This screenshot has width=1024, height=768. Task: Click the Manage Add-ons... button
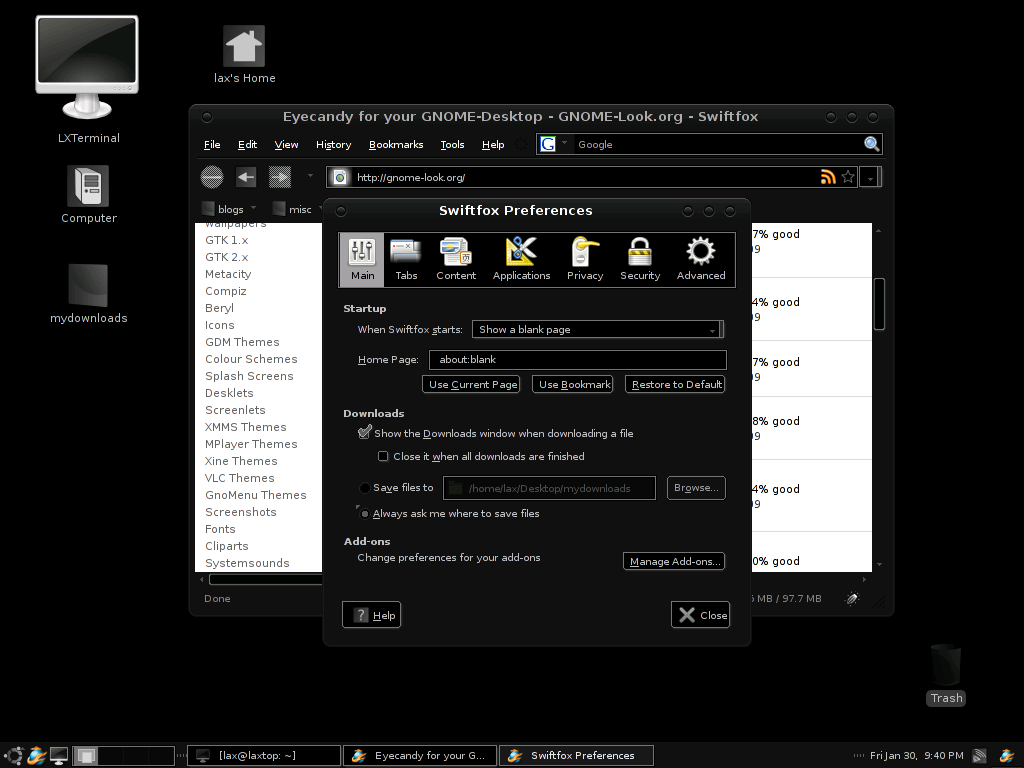[674, 561]
